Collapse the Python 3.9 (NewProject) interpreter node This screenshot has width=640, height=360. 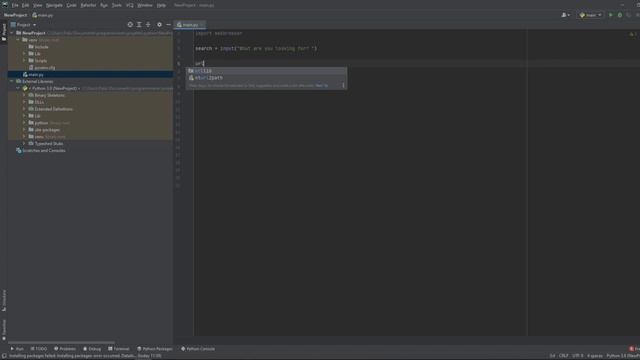18,89
